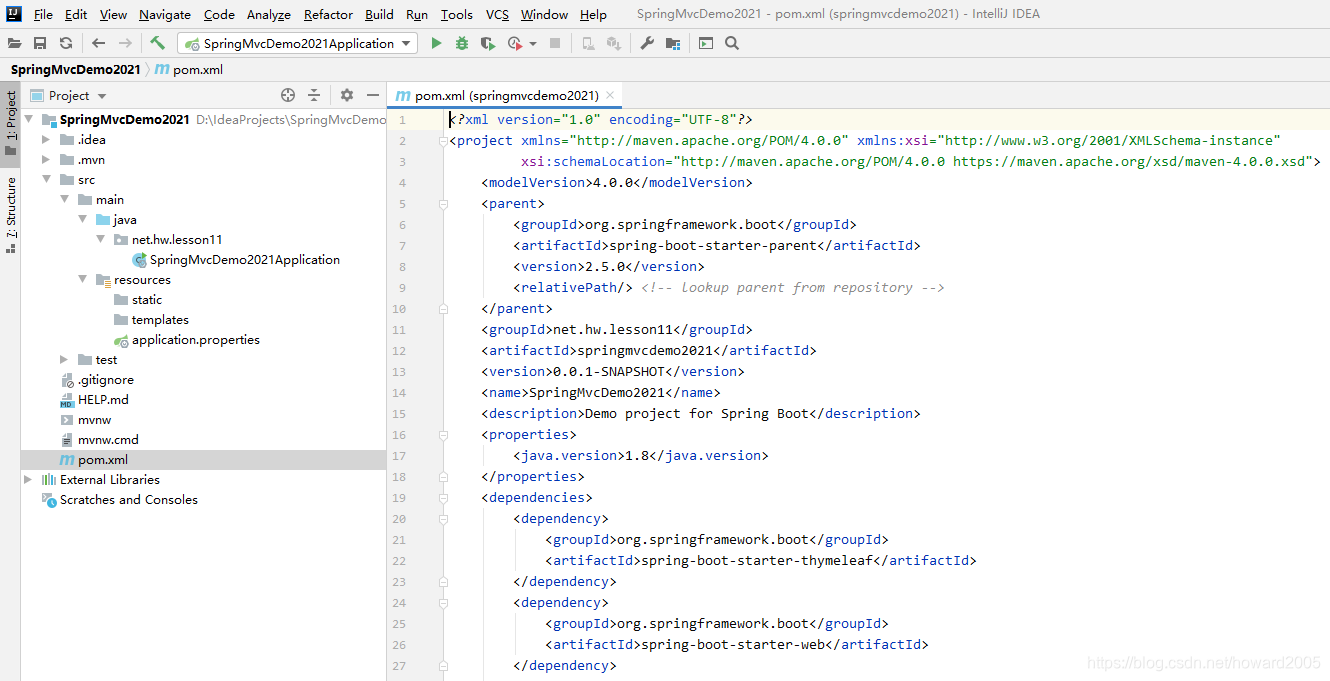The image size is (1330, 681).
Task: Expand the test folder
Action: tap(64, 359)
